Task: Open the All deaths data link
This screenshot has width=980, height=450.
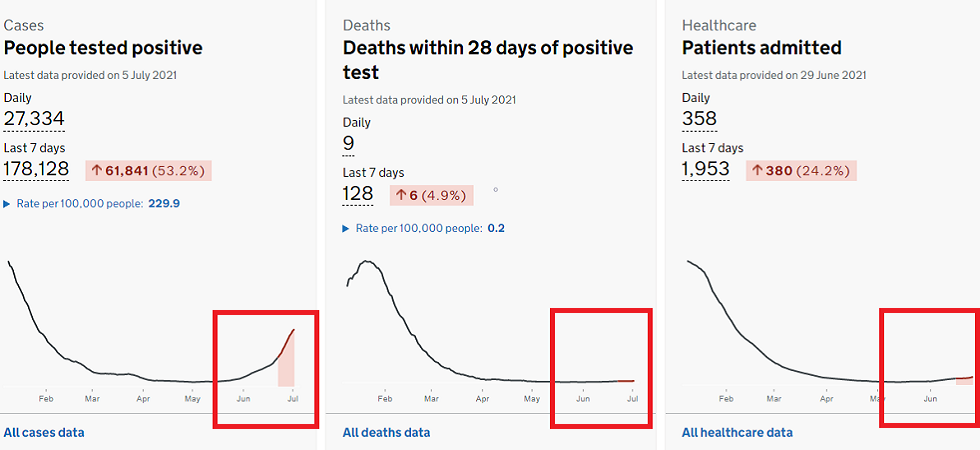Action: [x=386, y=432]
